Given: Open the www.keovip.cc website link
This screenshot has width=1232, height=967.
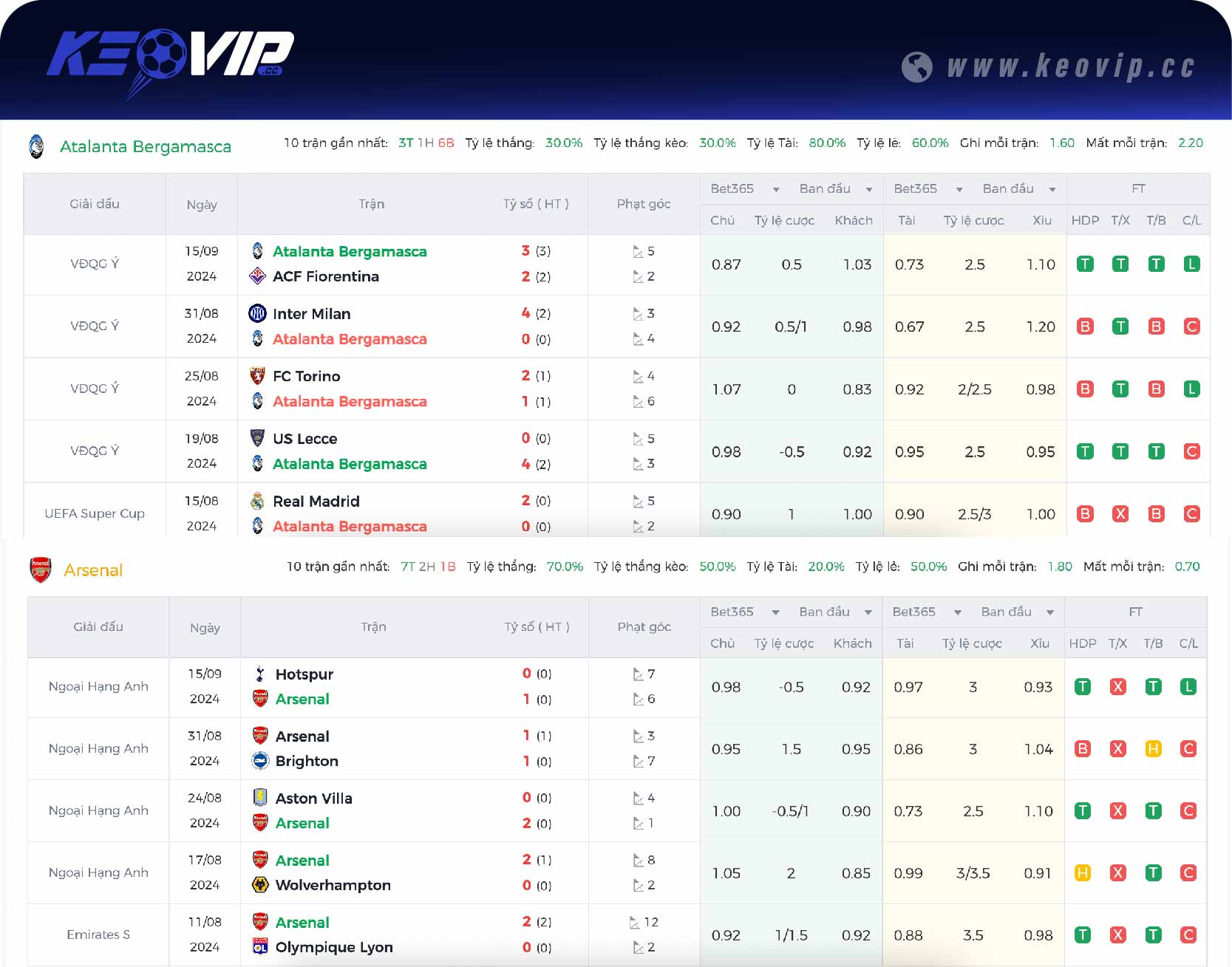Looking at the screenshot, I should tap(1072, 66).
